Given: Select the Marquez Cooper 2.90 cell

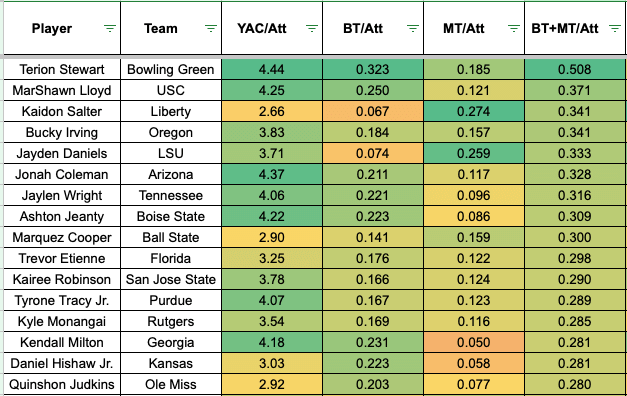Looking at the screenshot, I should pyautogui.click(x=272, y=237).
